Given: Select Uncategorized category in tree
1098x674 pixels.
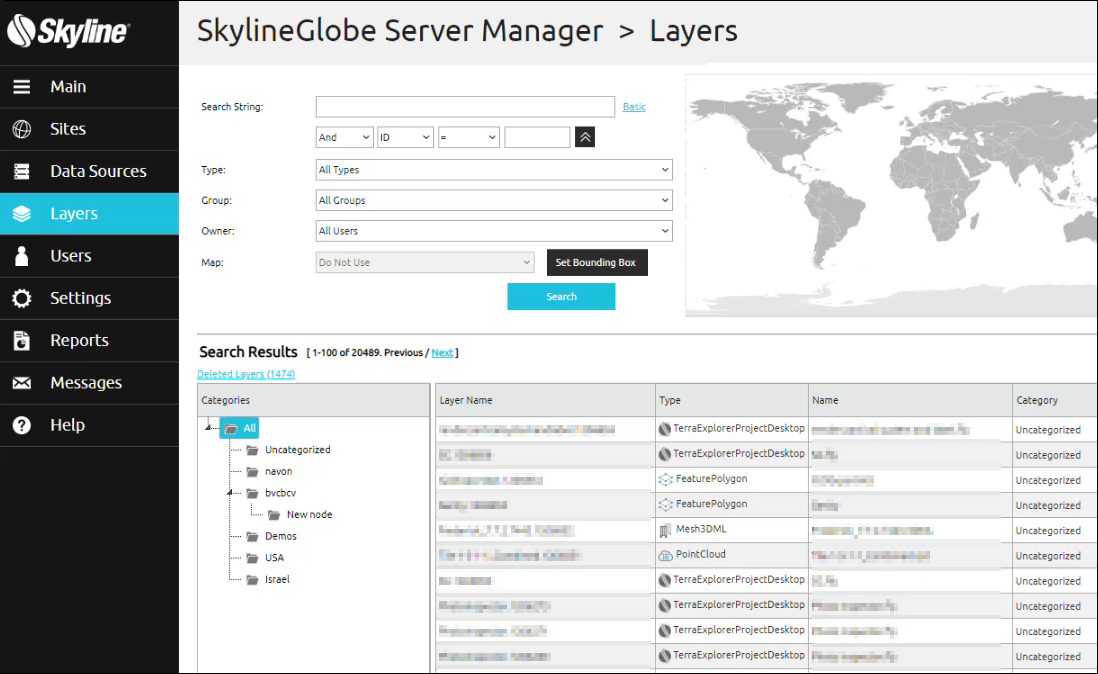Looking at the screenshot, I should [298, 450].
